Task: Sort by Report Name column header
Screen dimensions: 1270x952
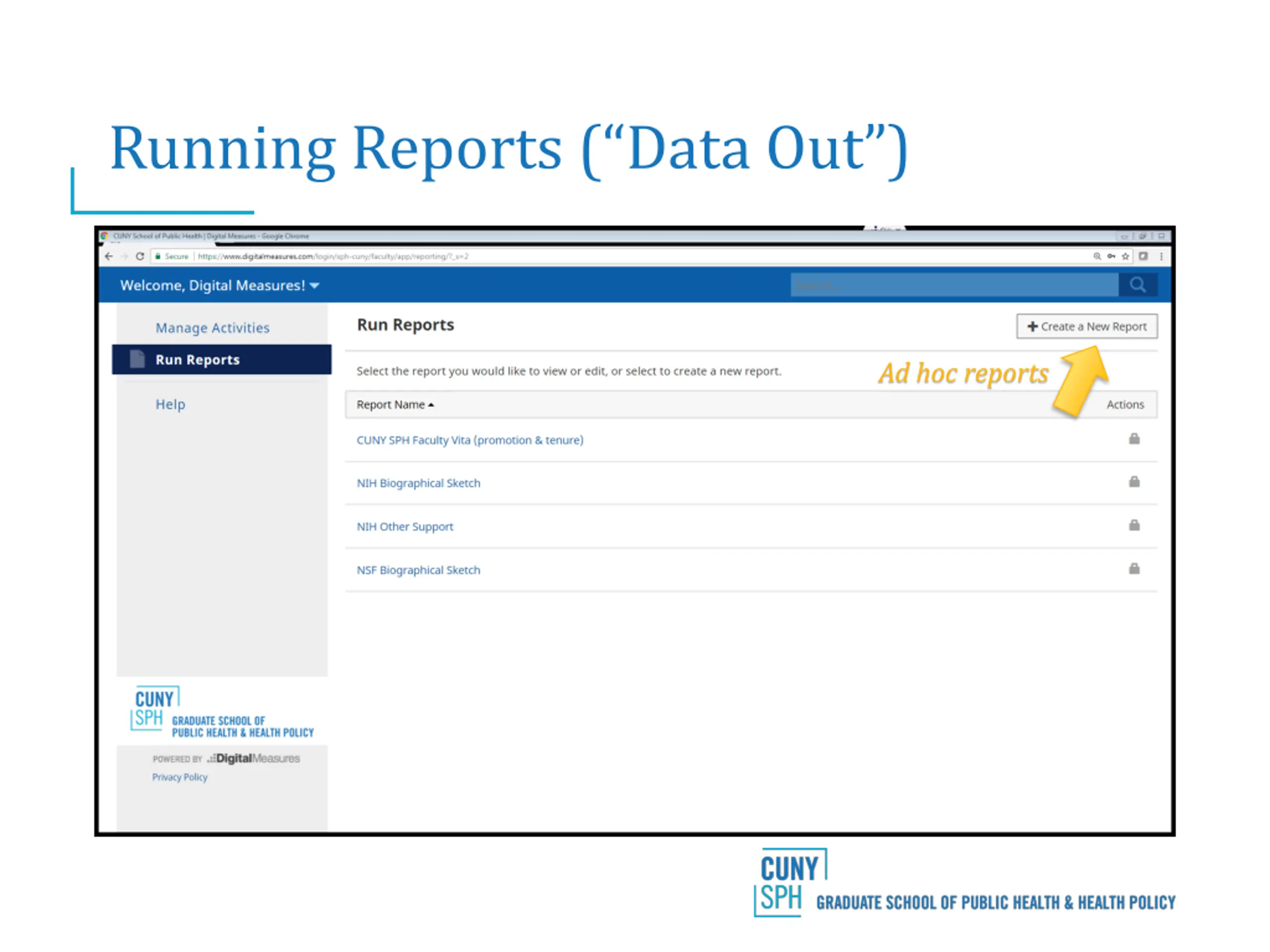Action: pyautogui.click(x=395, y=405)
